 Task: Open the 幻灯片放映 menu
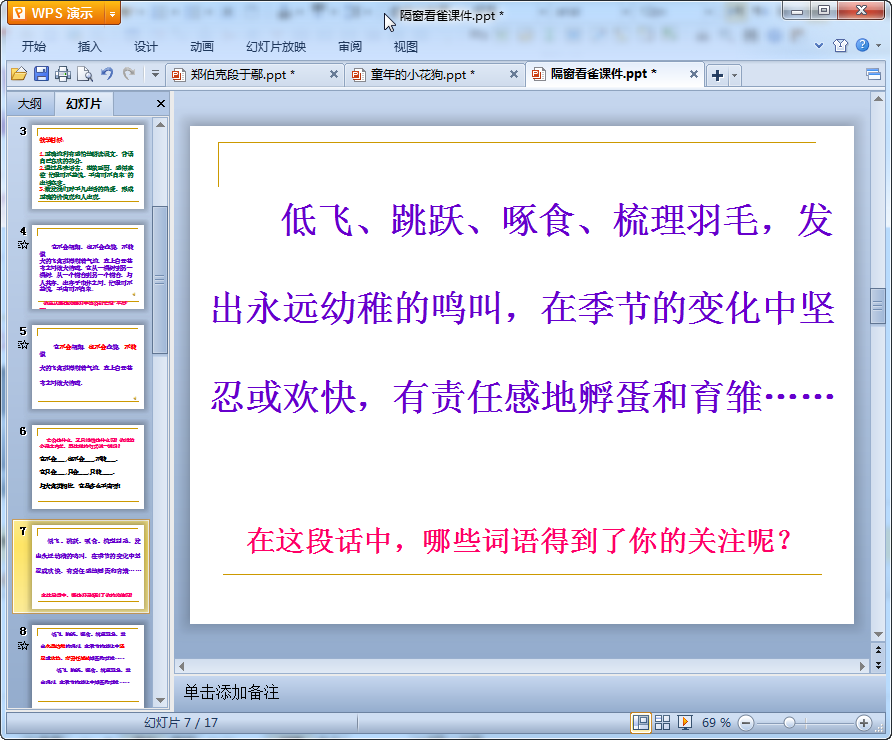pos(276,47)
